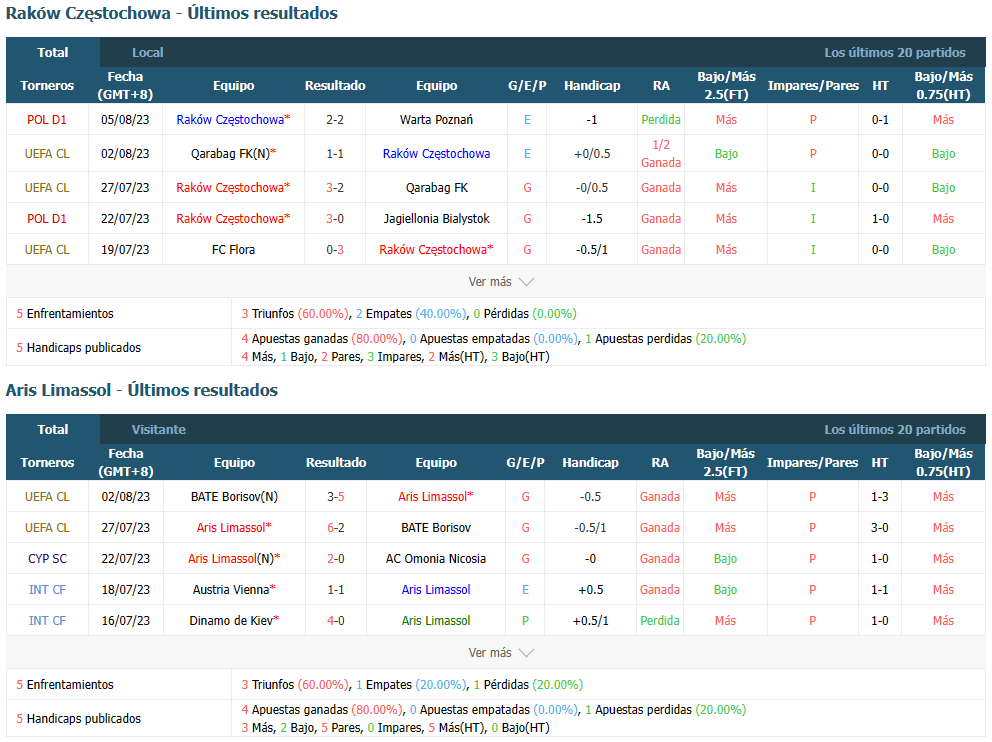Open Los últimos 20 partidos in Raków section
Image resolution: width=992 pixels, height=742 pixels.
point(895,53)
